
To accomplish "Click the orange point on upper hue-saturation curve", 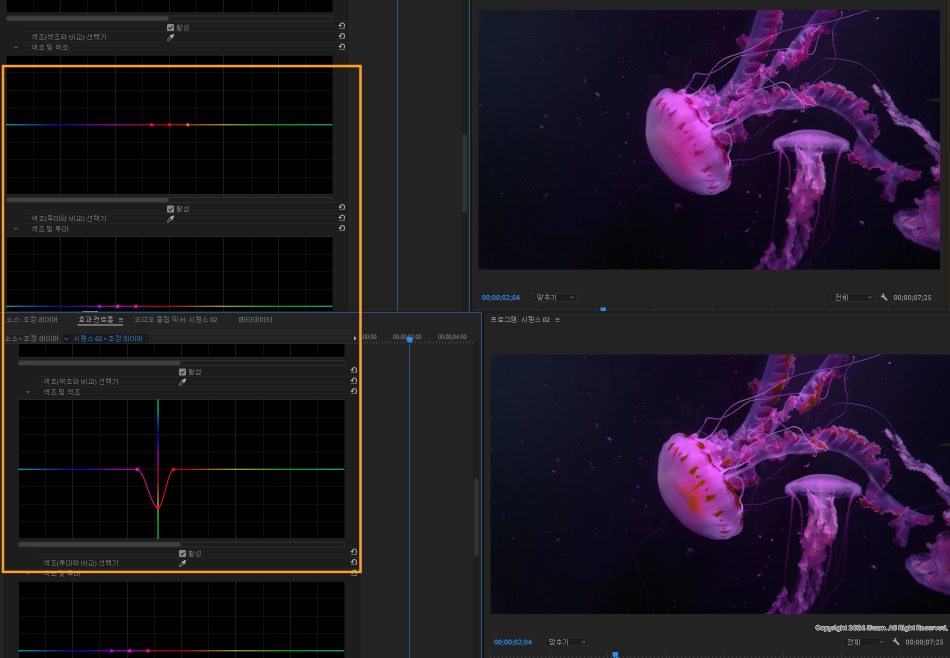I will pos(188,125).
